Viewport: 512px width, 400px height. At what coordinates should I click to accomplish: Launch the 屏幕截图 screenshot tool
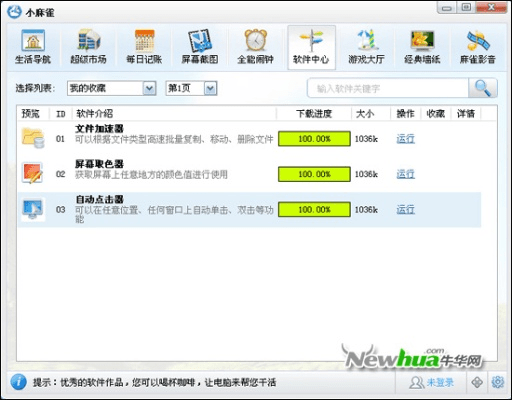tap(200, 47)
